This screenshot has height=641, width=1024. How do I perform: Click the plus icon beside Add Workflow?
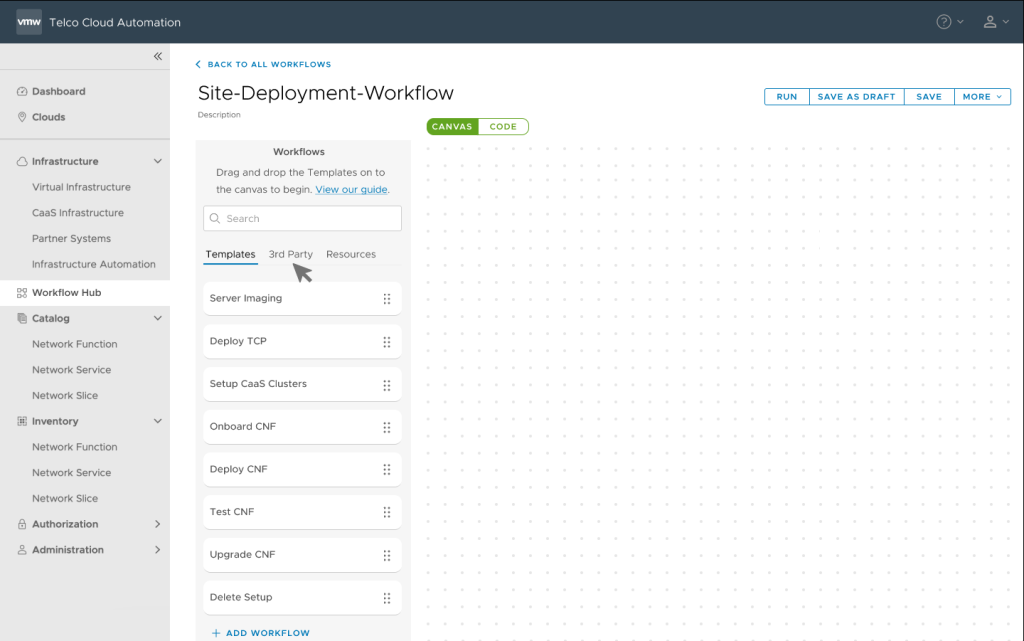(x=216, y=633)
